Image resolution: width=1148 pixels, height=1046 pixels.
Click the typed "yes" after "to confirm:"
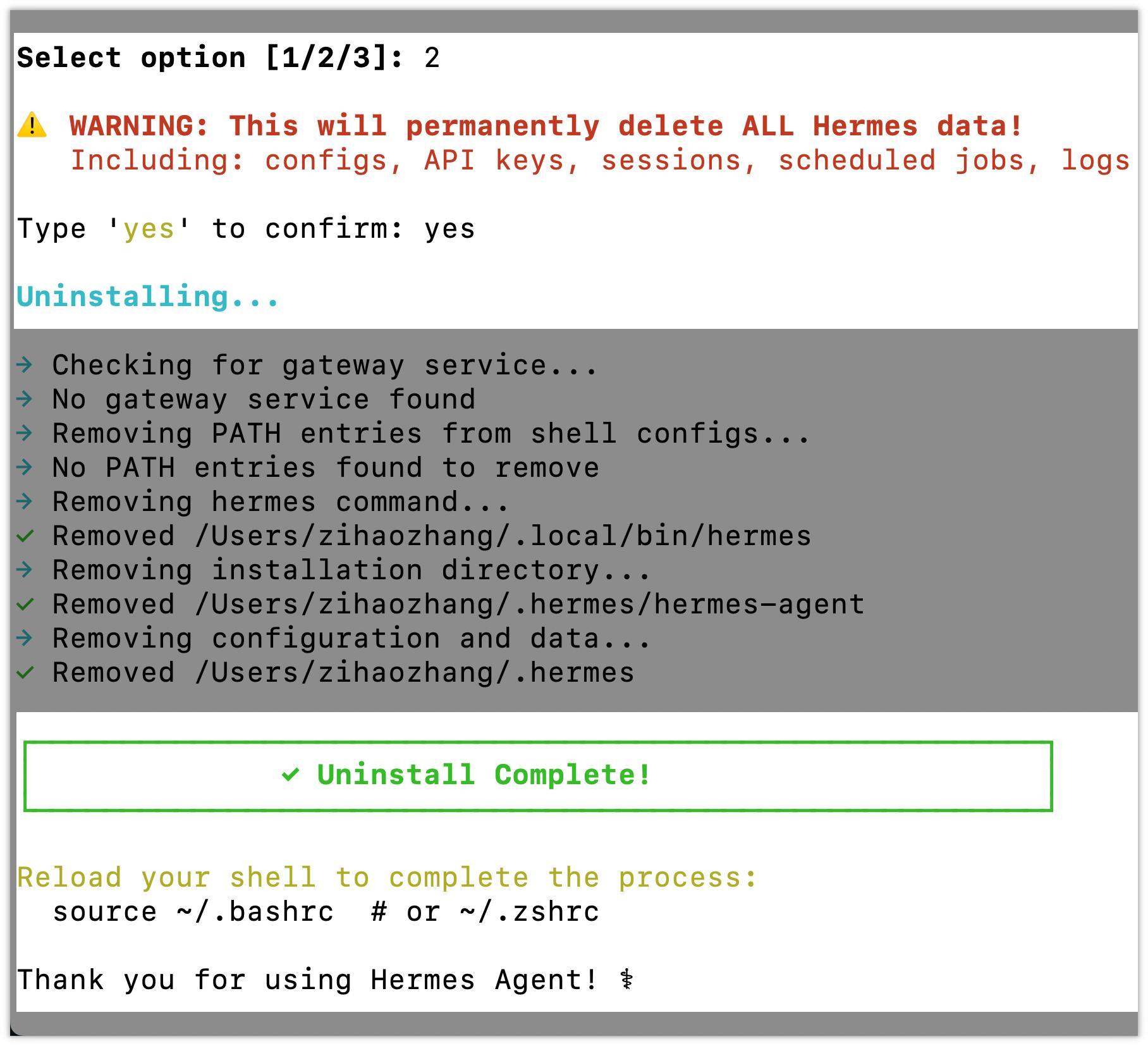[x=449, y=229]
